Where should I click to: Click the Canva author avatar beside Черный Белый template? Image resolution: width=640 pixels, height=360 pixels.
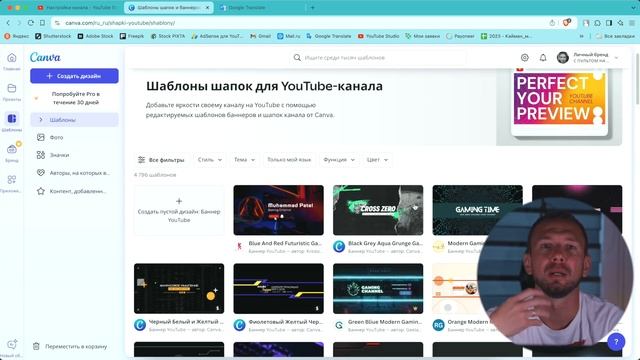coord(140,325)
